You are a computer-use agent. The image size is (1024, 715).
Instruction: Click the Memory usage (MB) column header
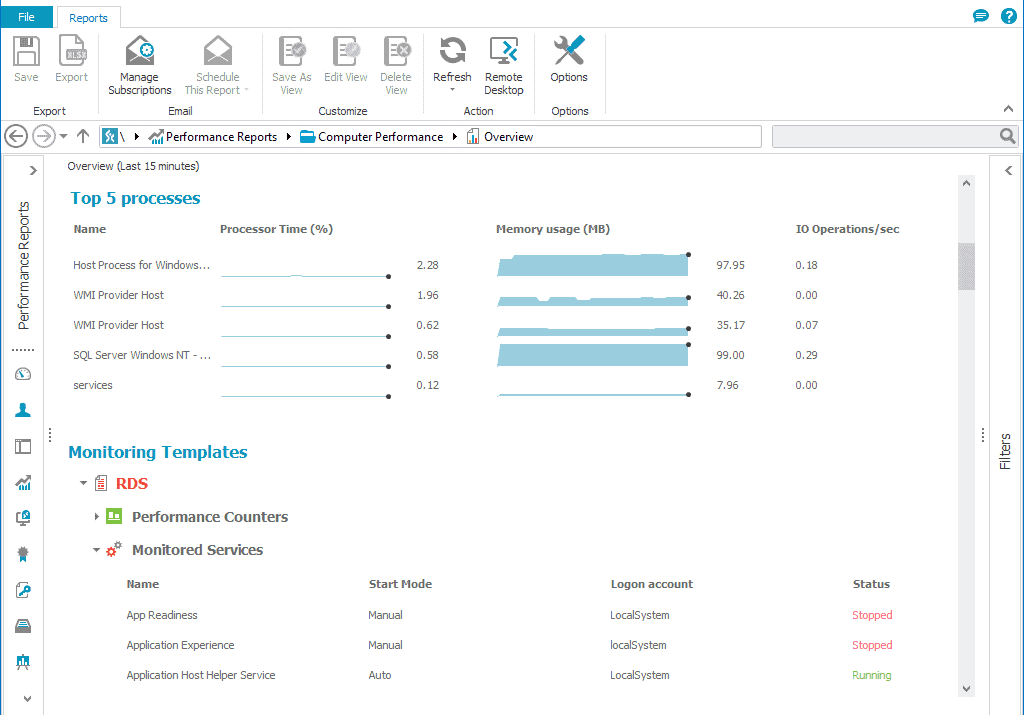click(552, 229)
